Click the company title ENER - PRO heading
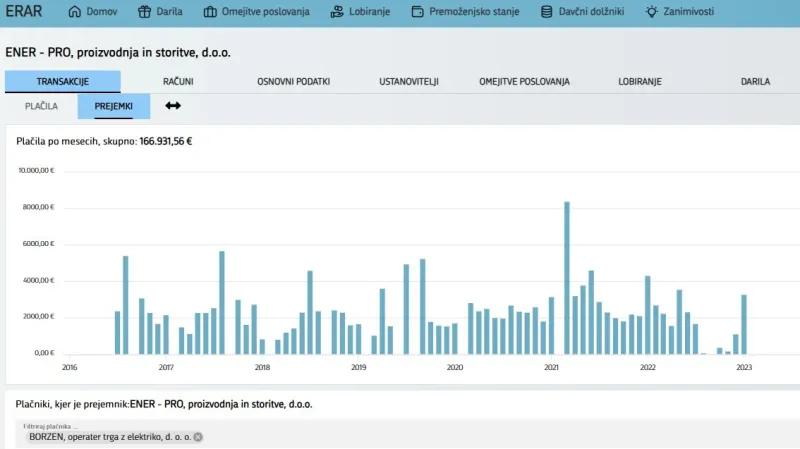Image resolution: width=800 pixels, height=449 pixels. pos(118,53)
